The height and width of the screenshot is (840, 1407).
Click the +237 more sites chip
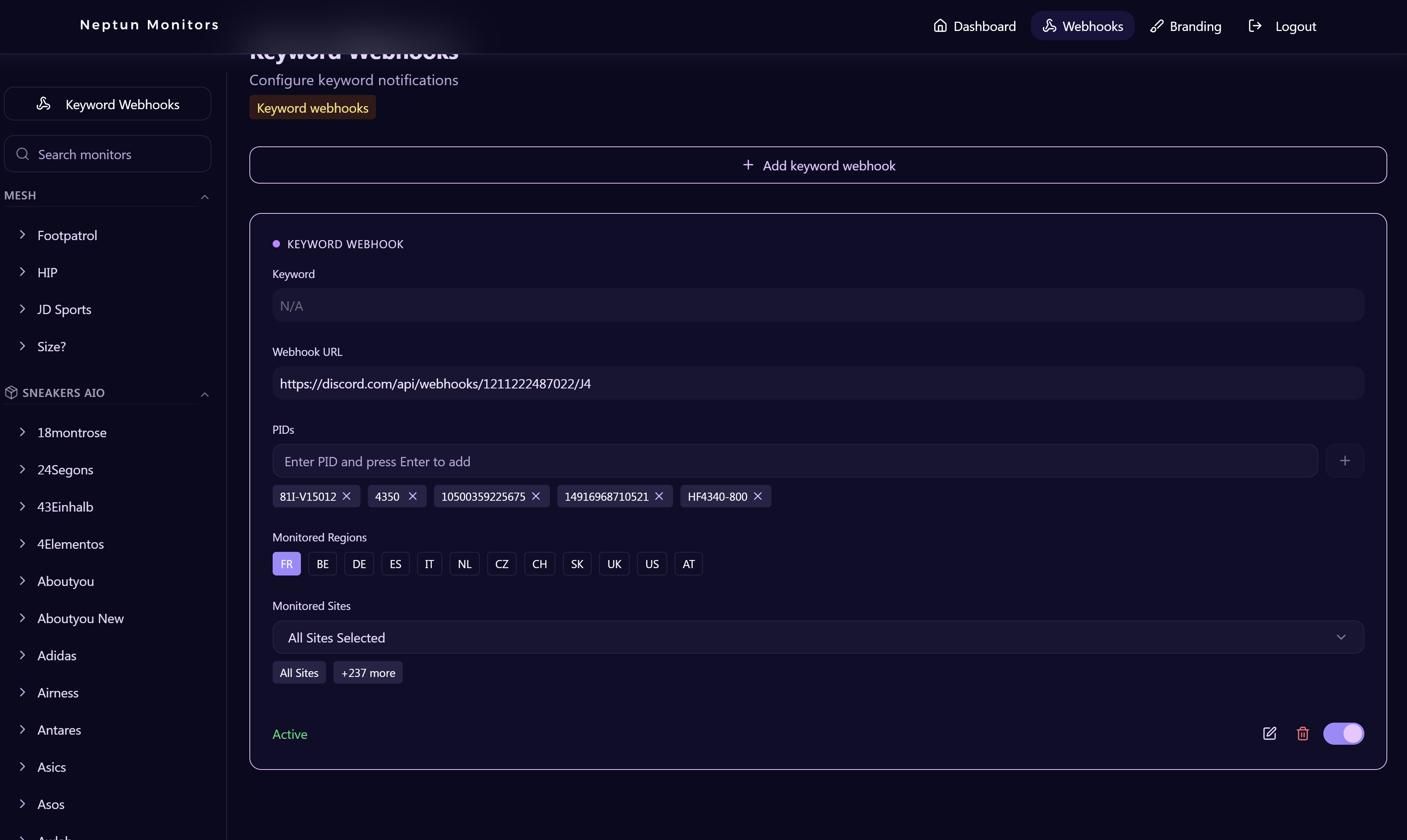pyautogui.click(x=368, y=673)
